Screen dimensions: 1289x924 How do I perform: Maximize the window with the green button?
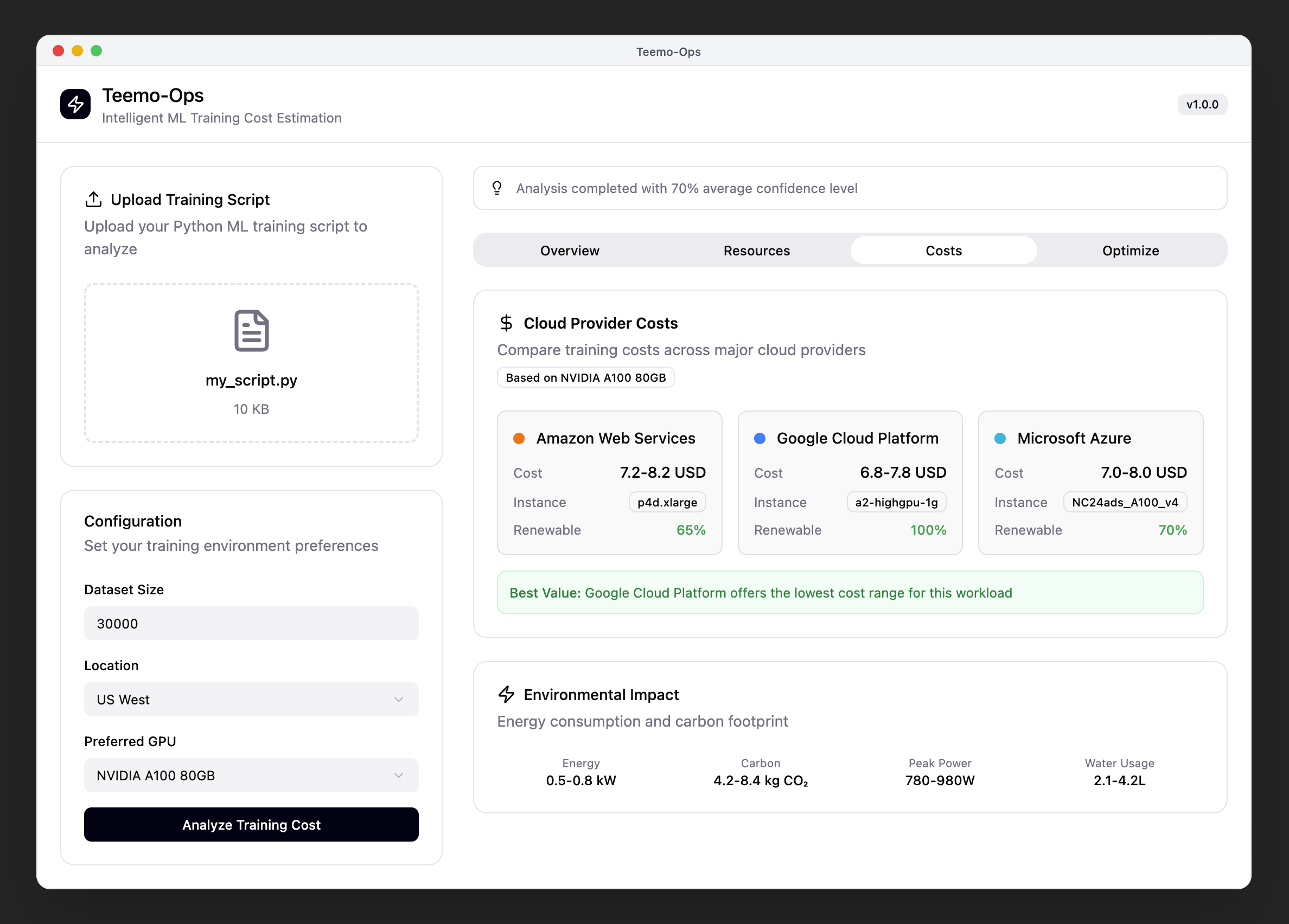(97, 50)
